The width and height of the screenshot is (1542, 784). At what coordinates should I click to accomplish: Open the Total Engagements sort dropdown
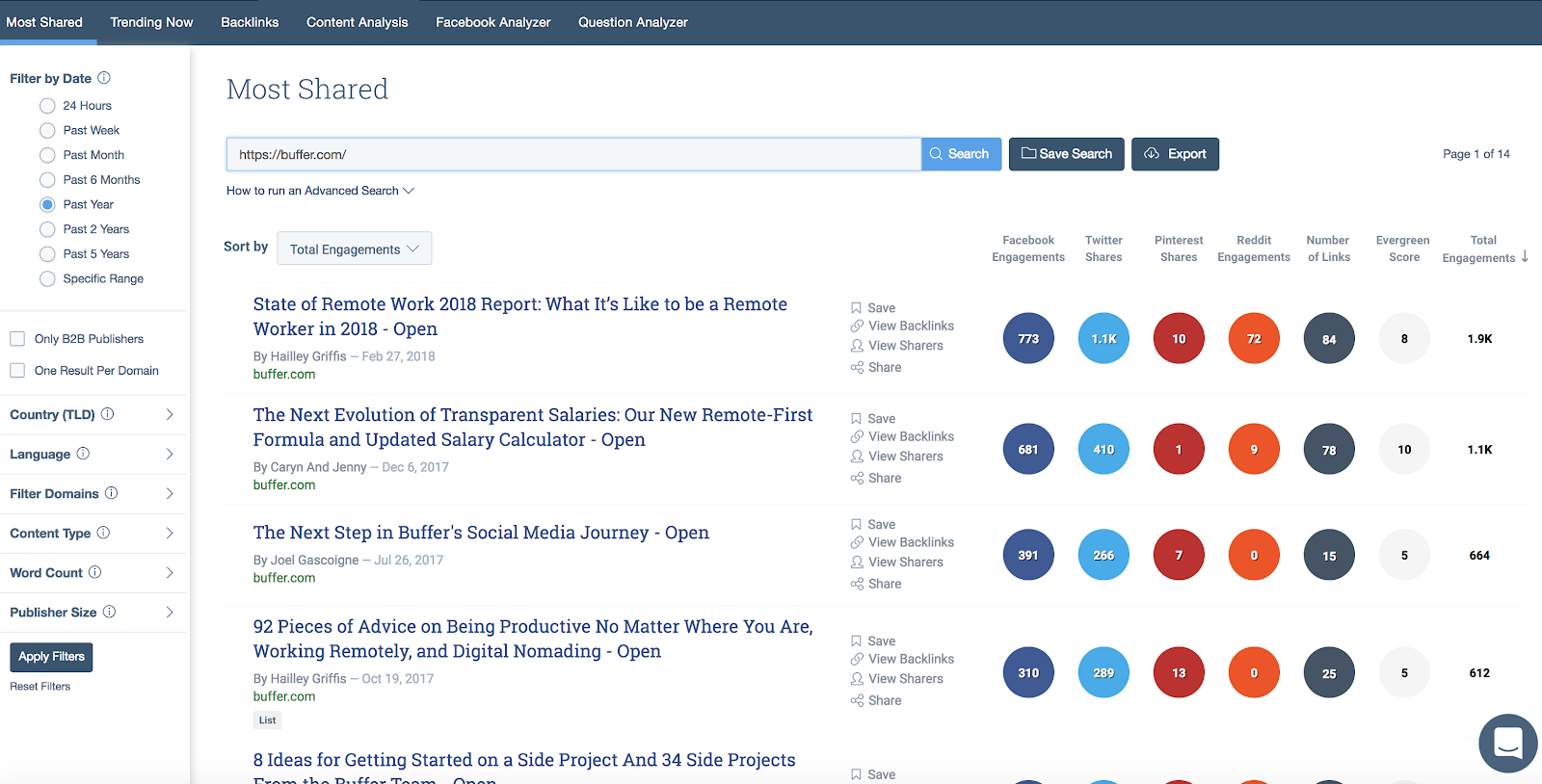point(354,248)
